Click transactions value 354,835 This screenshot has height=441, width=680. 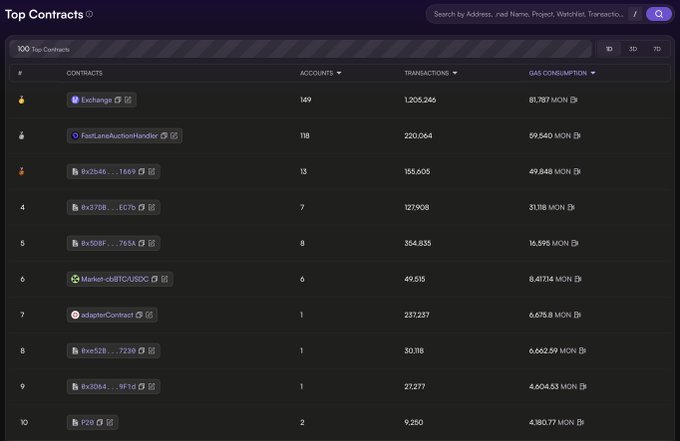[x=418, y=243]
